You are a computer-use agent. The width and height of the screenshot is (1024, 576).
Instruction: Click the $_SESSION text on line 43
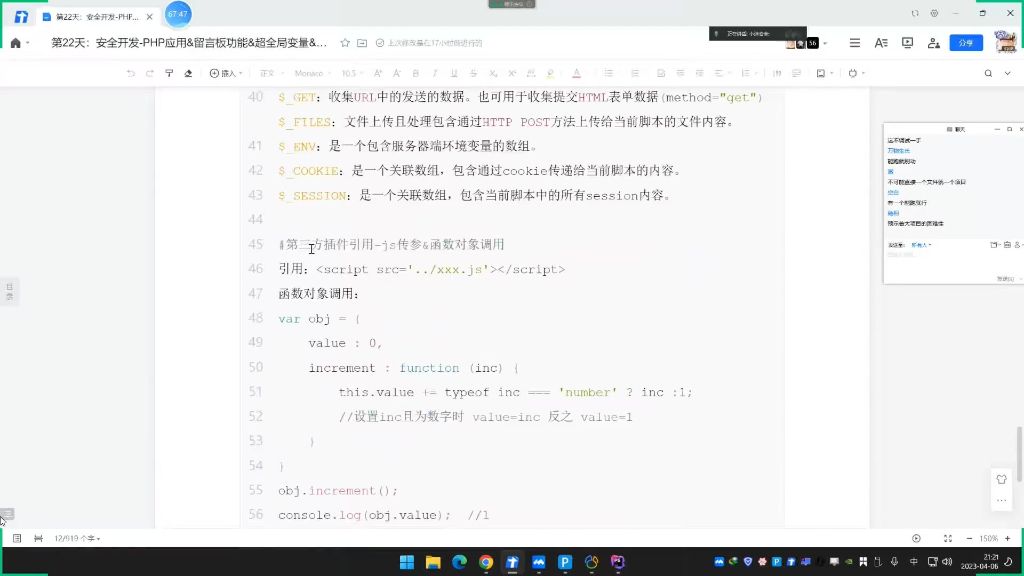(312, 195)
